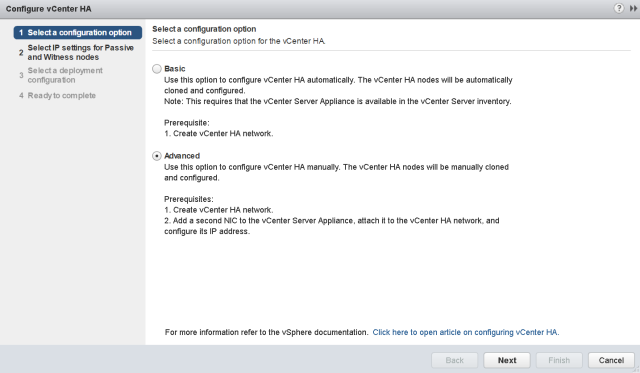
Task: Choose step 3 Select a deployment configuration
Action: point(61,75)
